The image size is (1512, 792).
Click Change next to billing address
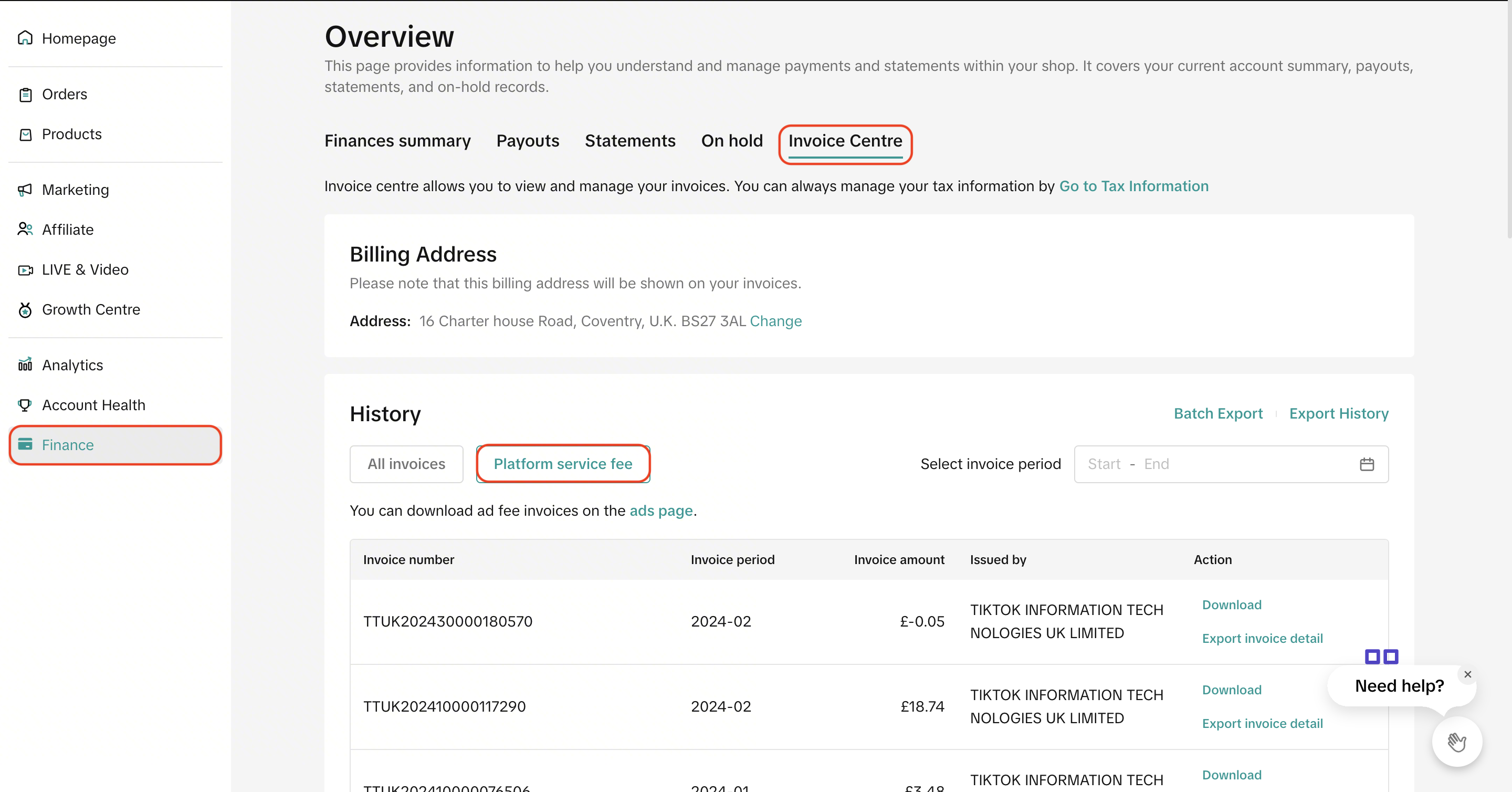[x=775, y=321]
